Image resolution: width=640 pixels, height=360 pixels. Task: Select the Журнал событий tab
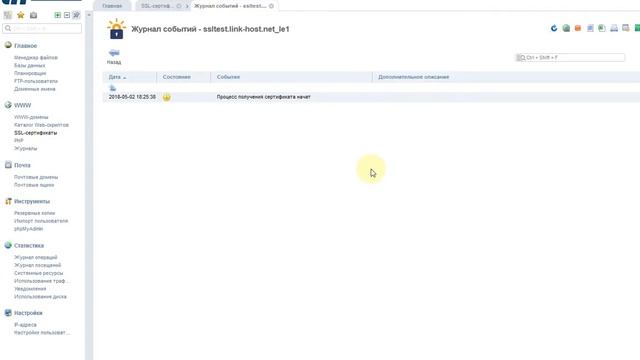[230, 6]
